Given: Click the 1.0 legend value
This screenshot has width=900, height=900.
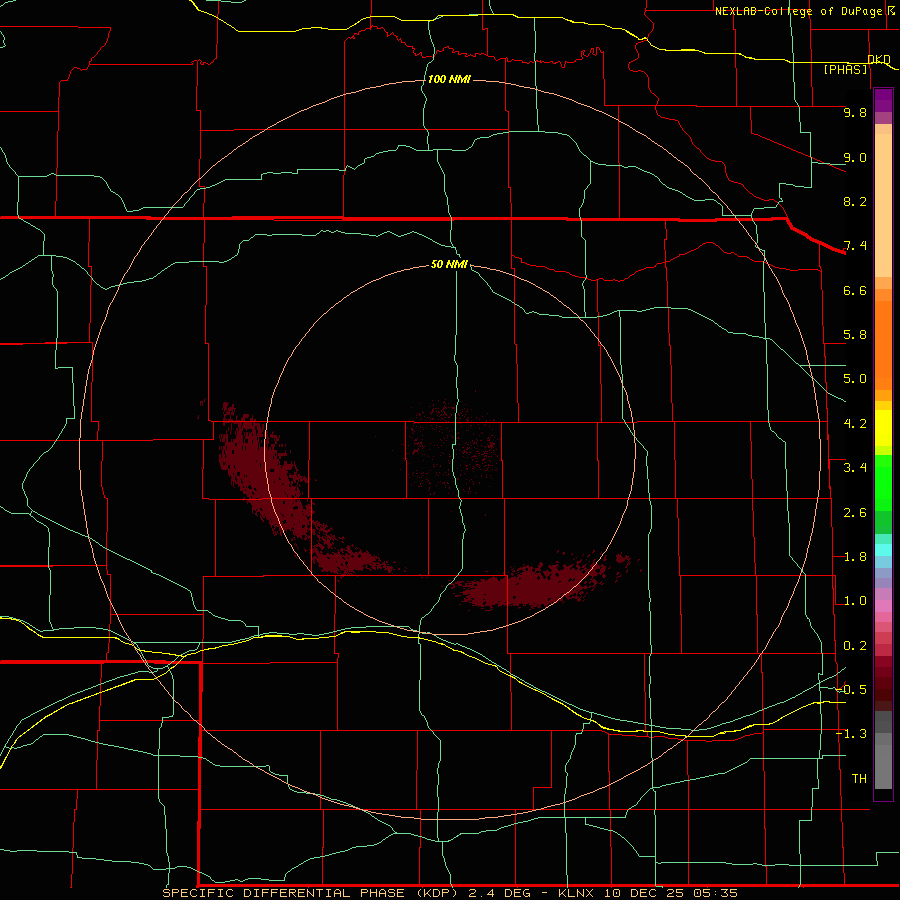Looking at the screenshot, I should 855,601.
